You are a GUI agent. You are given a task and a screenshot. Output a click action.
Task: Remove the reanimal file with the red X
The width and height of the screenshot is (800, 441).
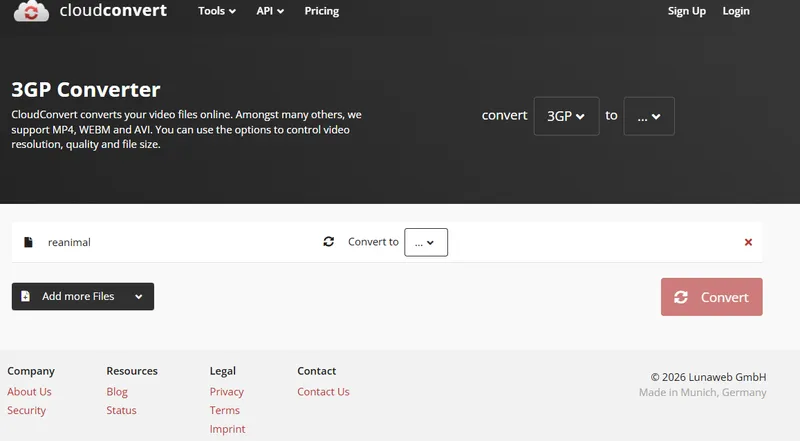(748, 242)
